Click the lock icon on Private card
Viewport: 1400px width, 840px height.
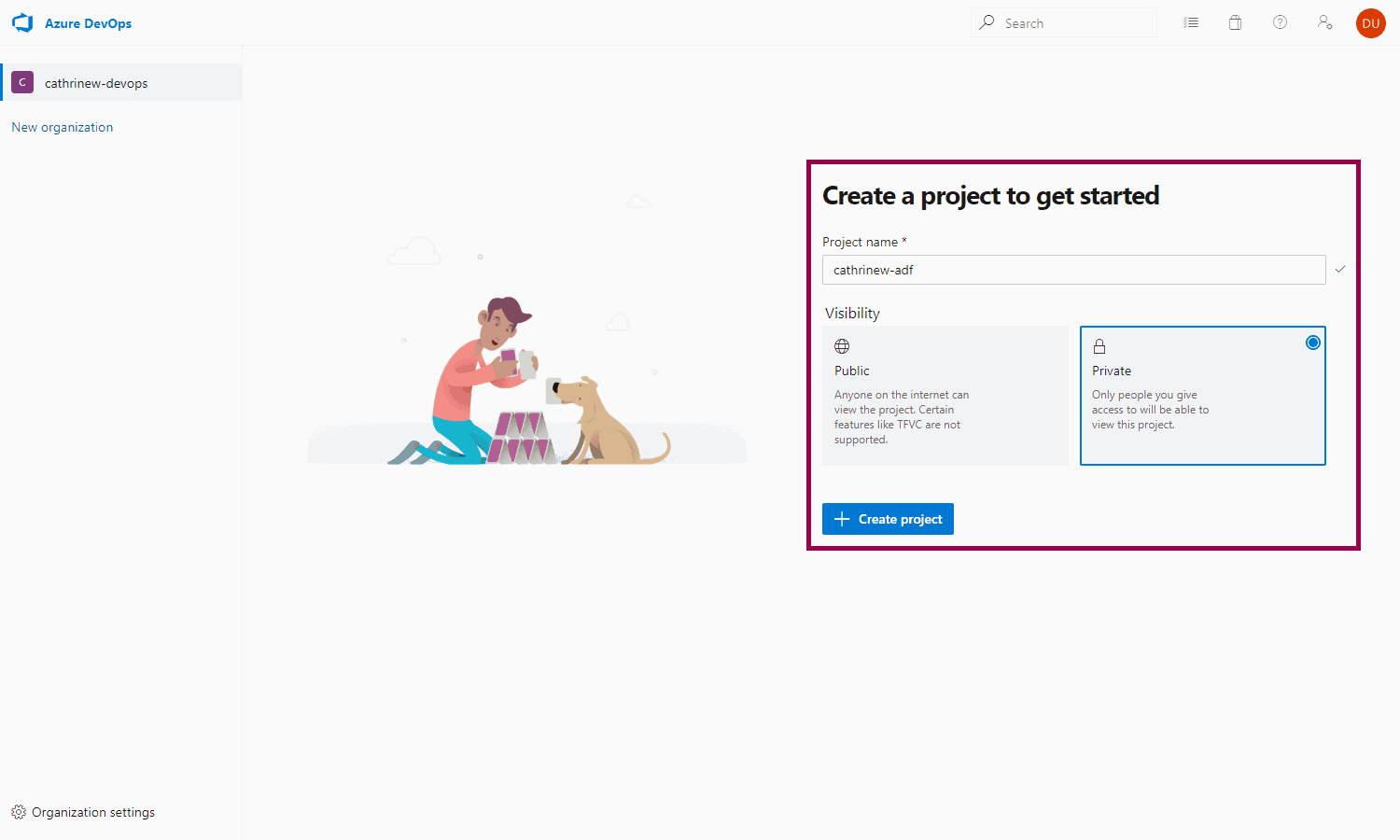click(x=1099, y=346)
